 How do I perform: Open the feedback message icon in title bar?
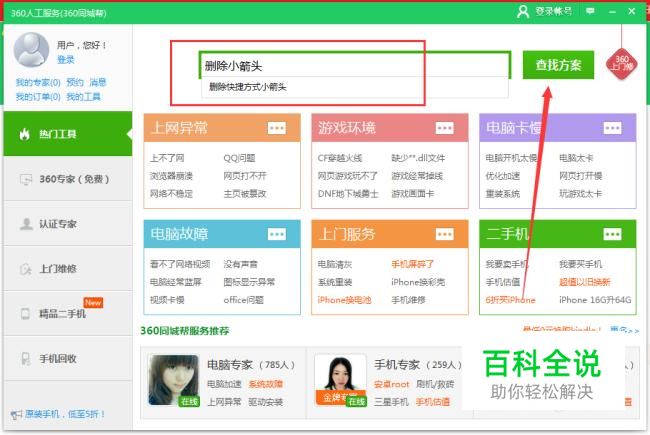tap(590, 11)
